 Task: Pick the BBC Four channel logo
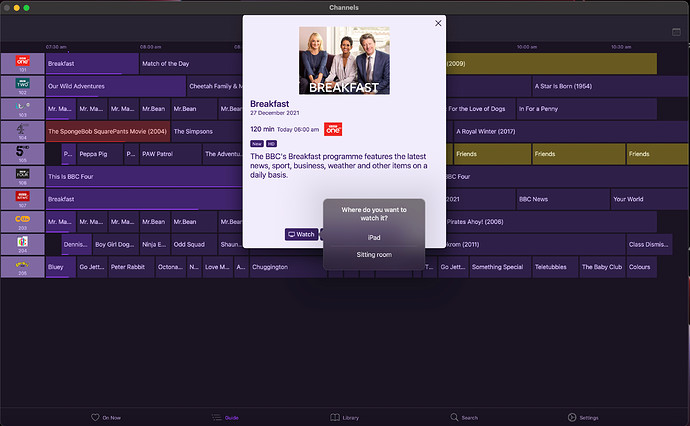click(21, 176)
